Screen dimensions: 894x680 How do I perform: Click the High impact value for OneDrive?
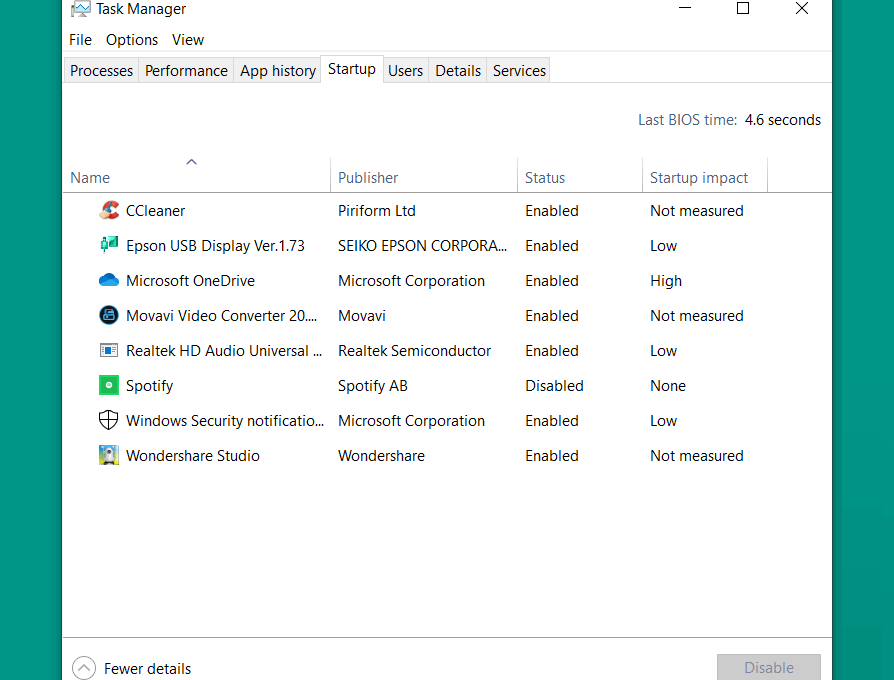[665, 281]
